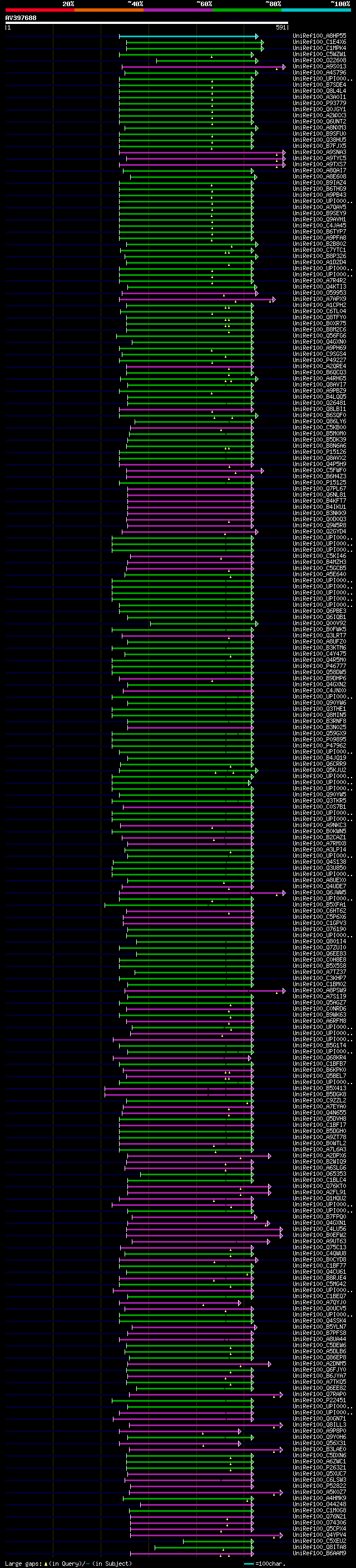The width and height of the screenshot is (356, 1568).
Task: Click the UniRef100_C6HT62 entry
Action: click(319, 911)
